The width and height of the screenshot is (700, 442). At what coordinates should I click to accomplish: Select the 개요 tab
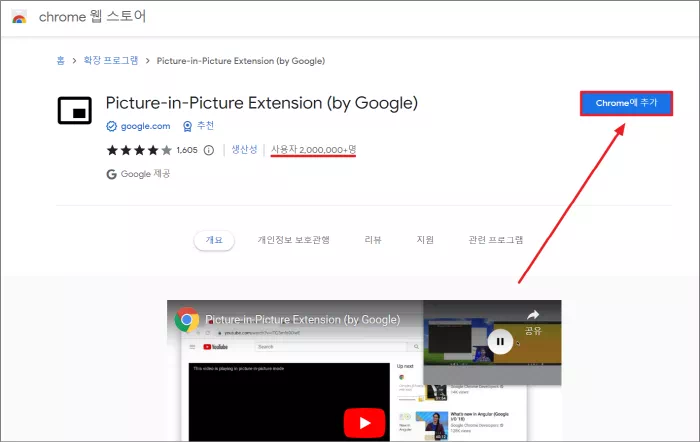tap(214, 240)
